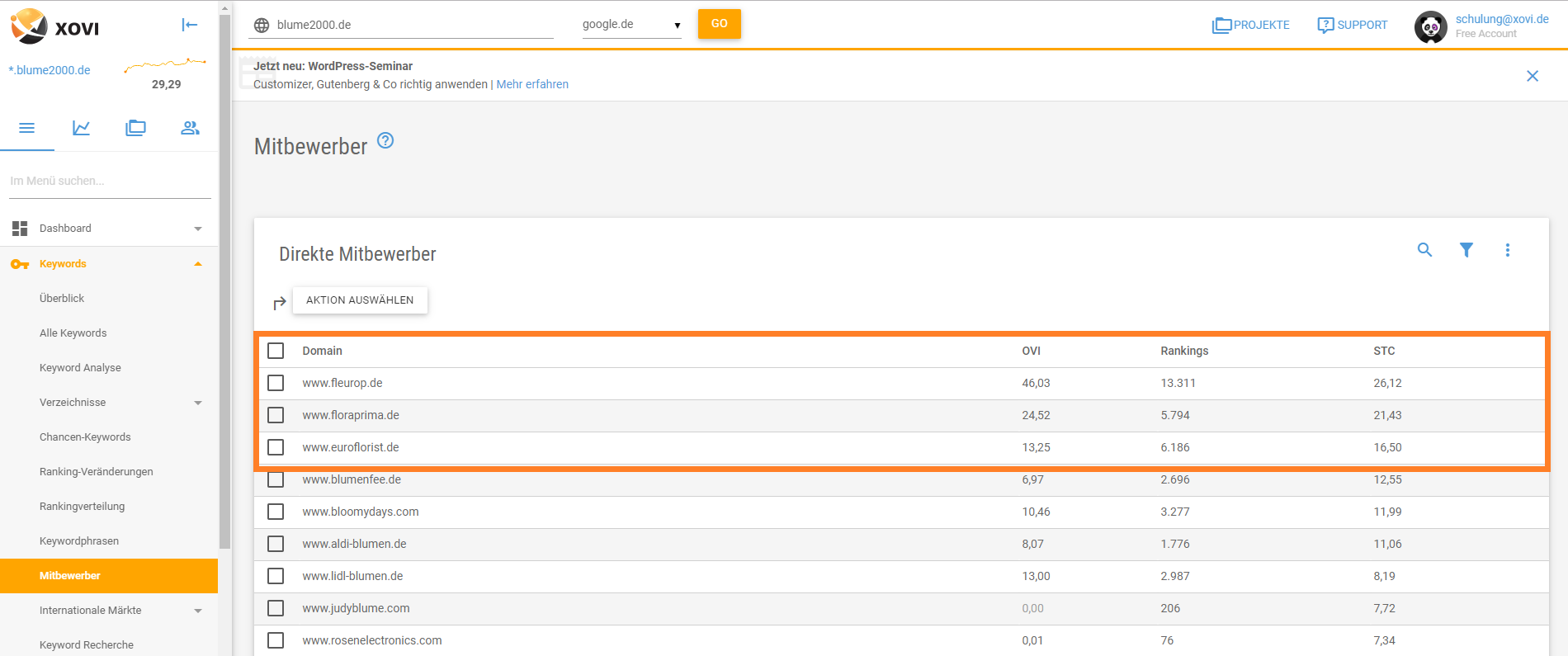Click the globe icon beside domain field
Screen dimensions: 1568x656
(262, 26)
